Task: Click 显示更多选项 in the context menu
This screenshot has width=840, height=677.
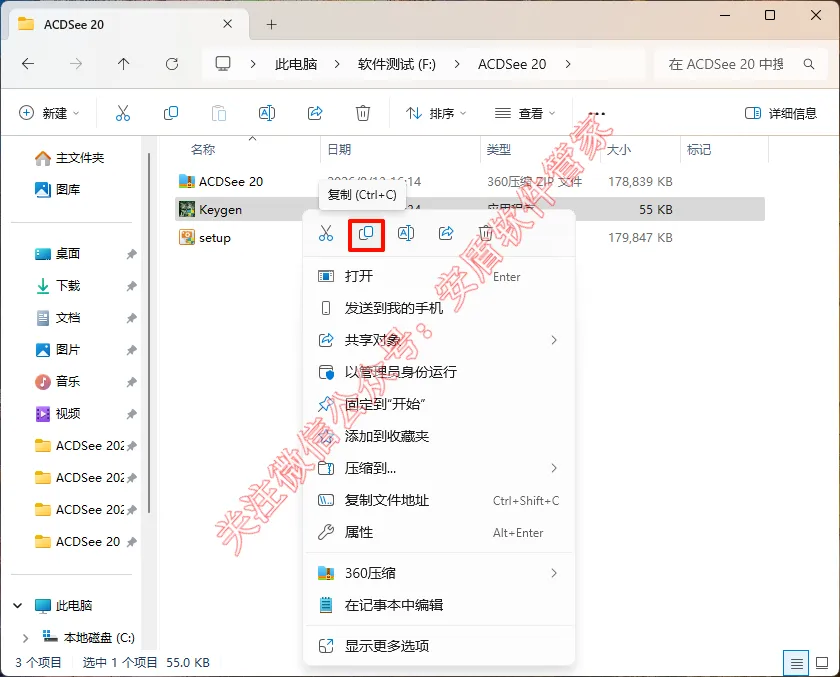Action: (439, 646)
